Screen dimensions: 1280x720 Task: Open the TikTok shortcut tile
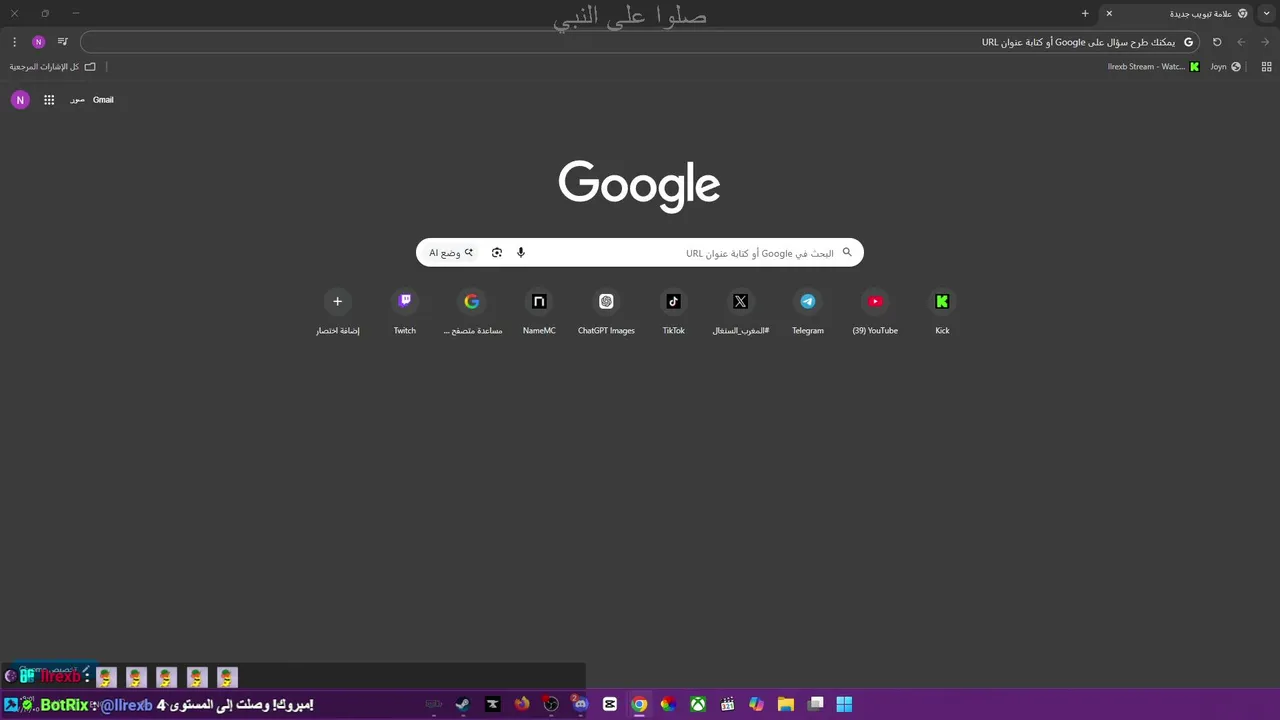(673, 312)
